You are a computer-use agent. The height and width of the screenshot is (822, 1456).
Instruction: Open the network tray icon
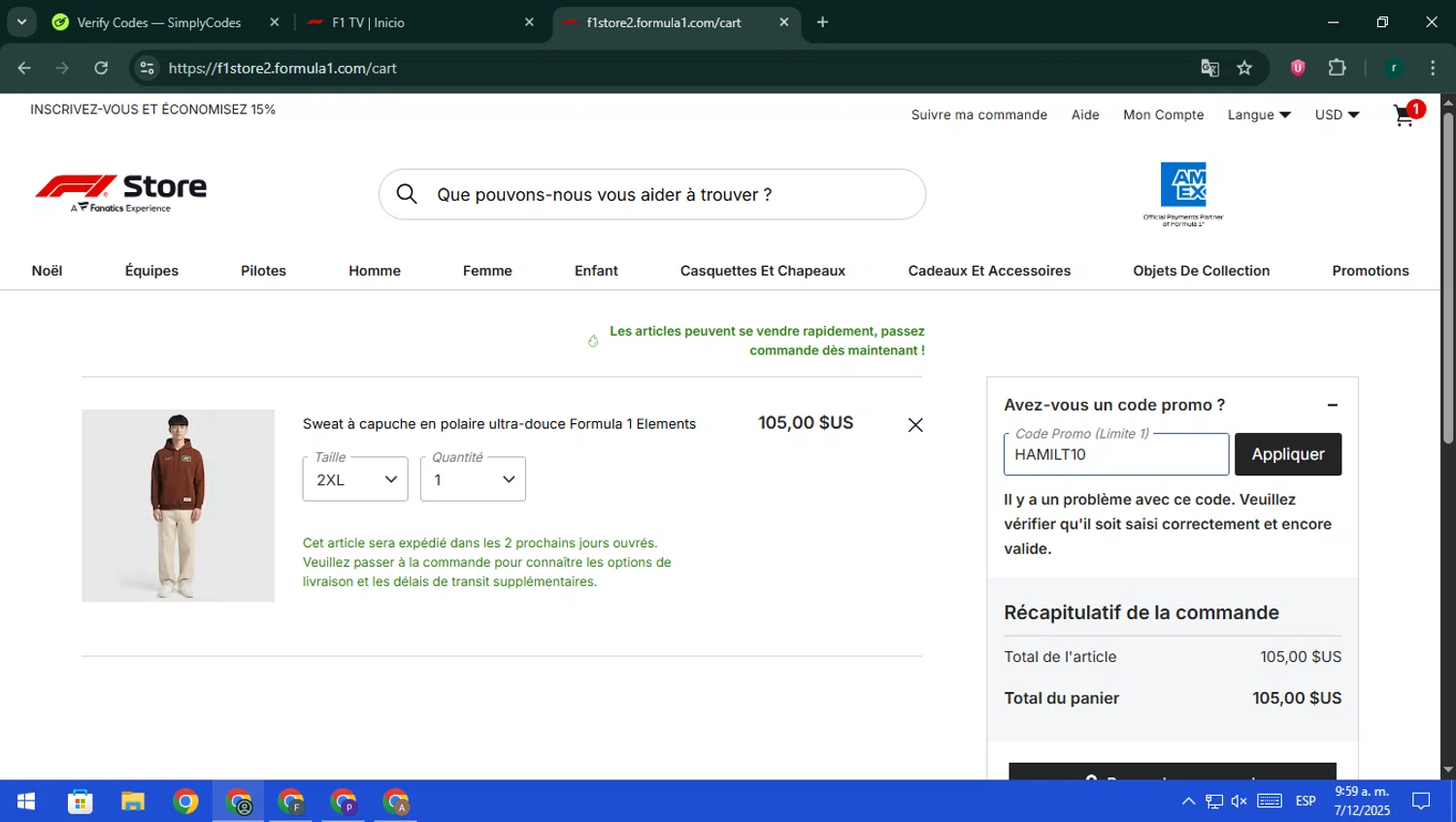[x=1214, y=802]
